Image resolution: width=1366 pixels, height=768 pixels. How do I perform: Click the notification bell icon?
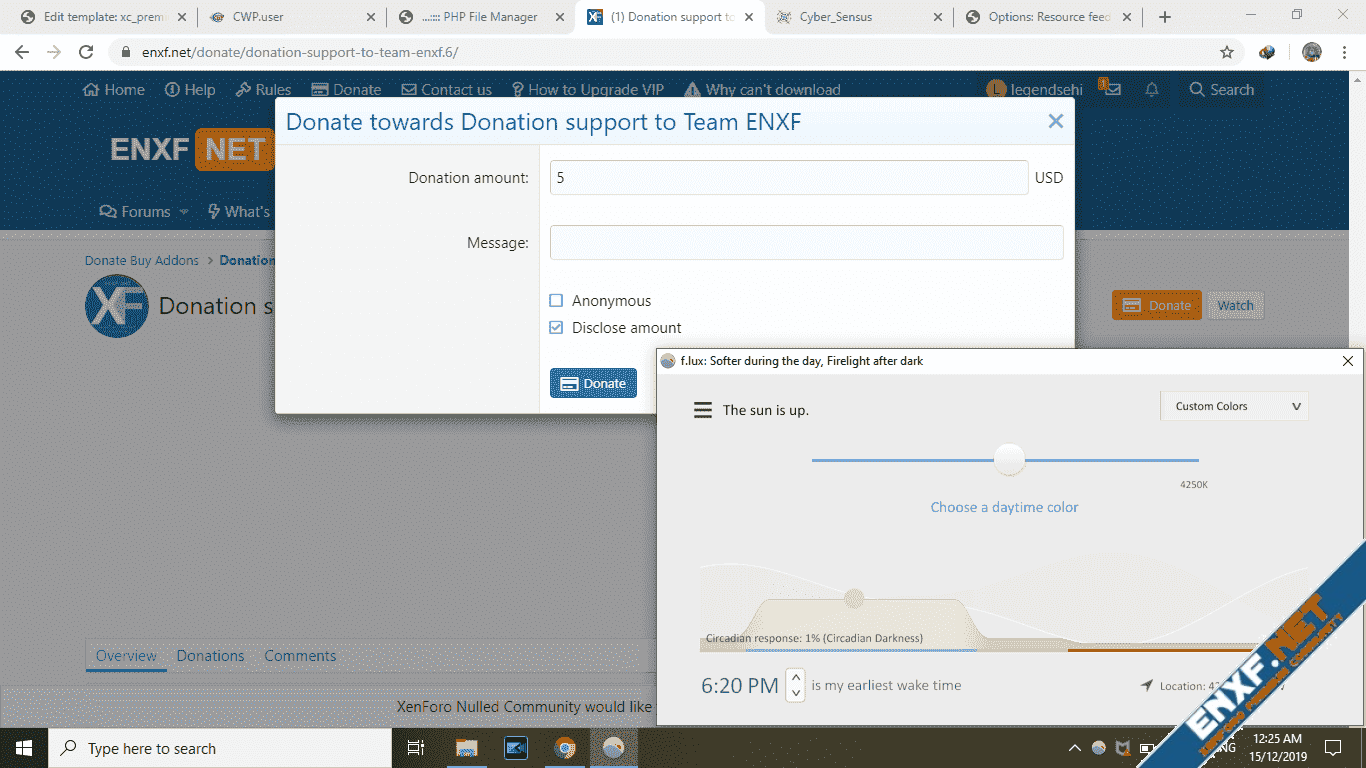1151,90
